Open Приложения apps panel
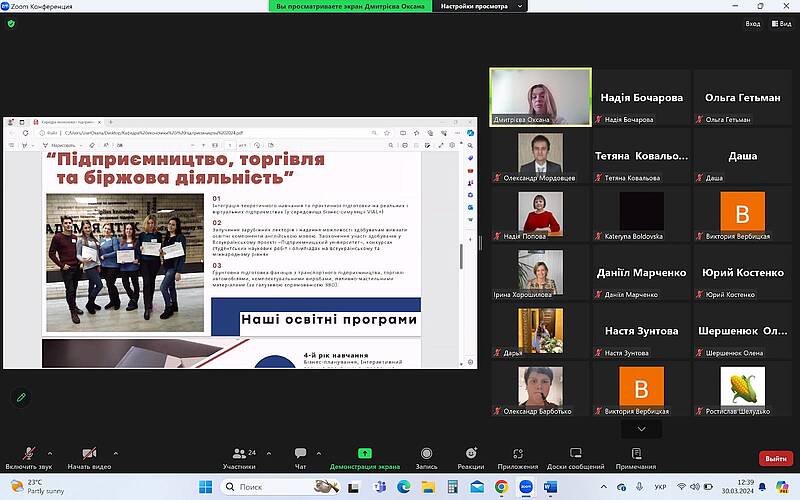 (x=517, y=457)
